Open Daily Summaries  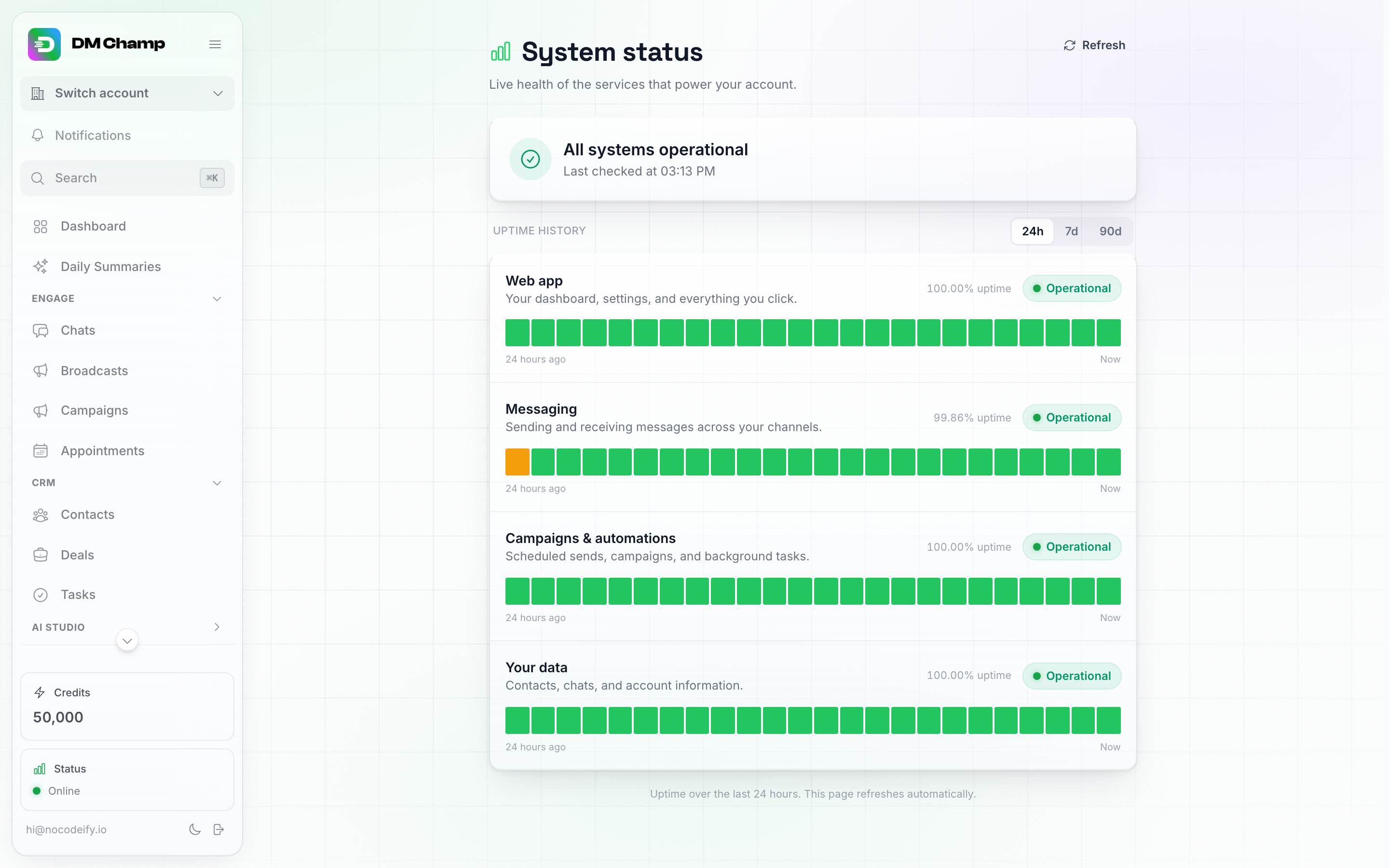[127, 266]
